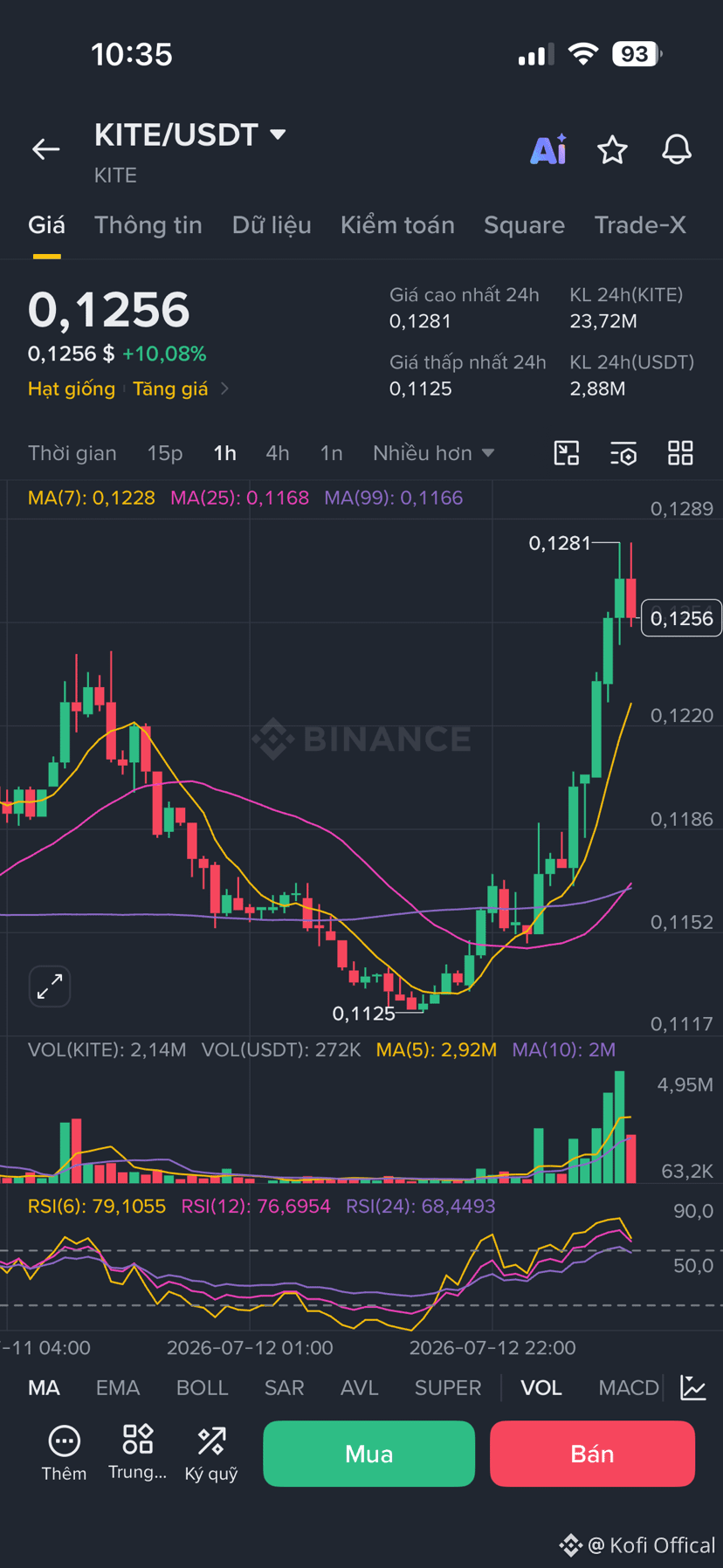
Task: Open the Thêm more menu
Action: click(x=64, y=1454)
